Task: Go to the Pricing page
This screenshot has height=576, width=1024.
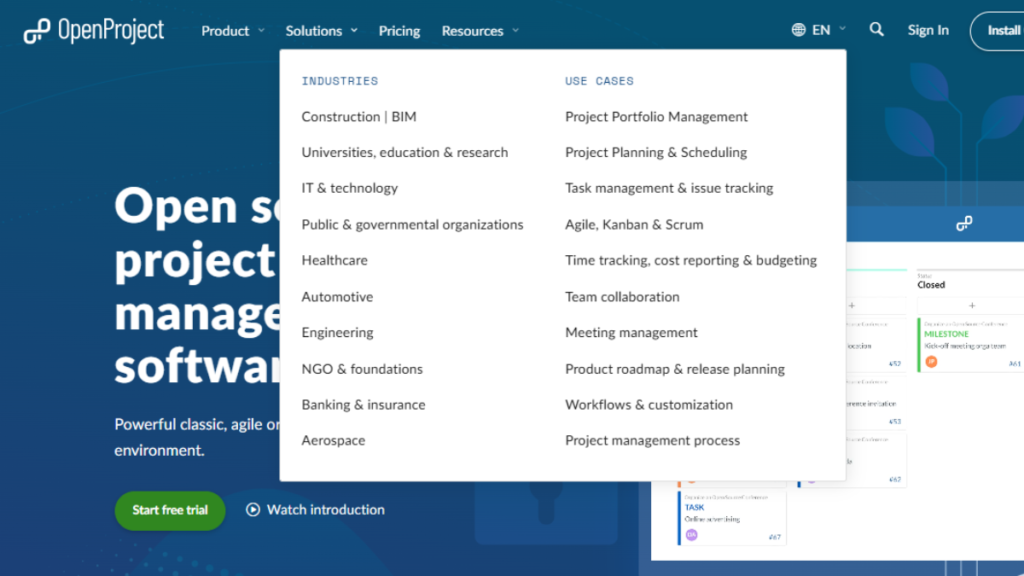Action: [399, 31]
